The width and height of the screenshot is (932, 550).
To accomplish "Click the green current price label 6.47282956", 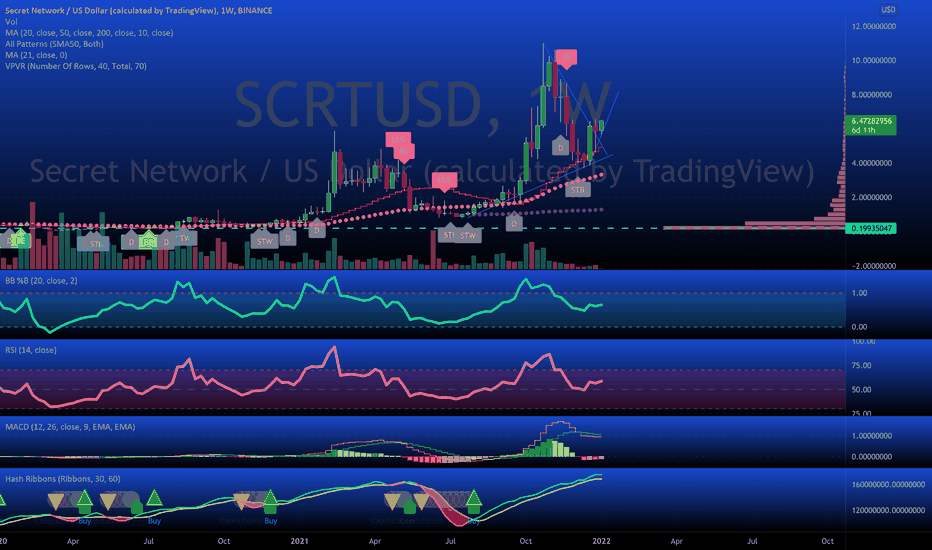I will [x=871, y=125].
